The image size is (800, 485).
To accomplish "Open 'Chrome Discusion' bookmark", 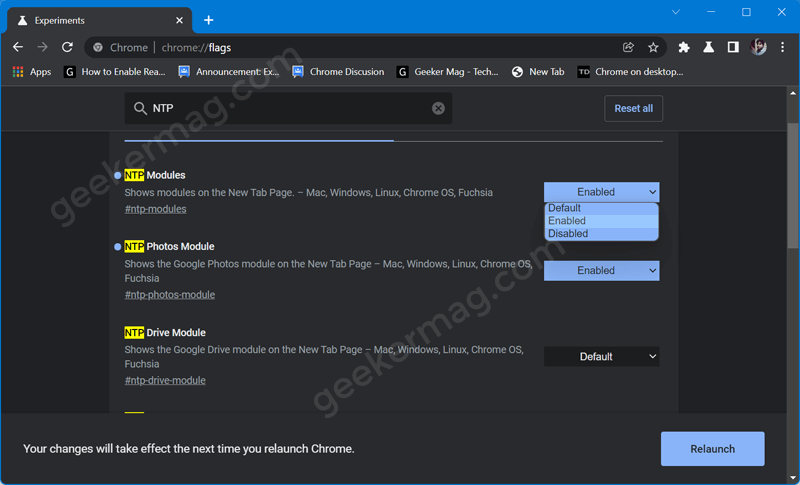I will (x=338, y=72).
